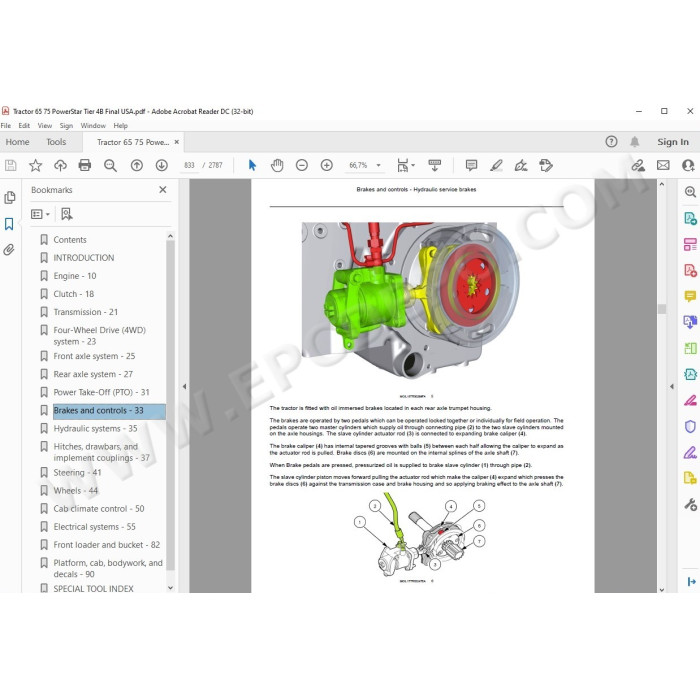This screenshot has width=700, height=700.
Task: Close the Bookmarks pane
Action: [162, 190]
